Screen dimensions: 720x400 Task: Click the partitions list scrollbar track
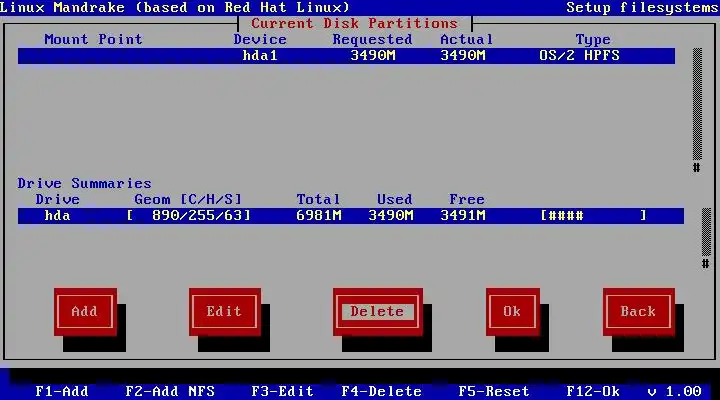[x=697, y=104]
